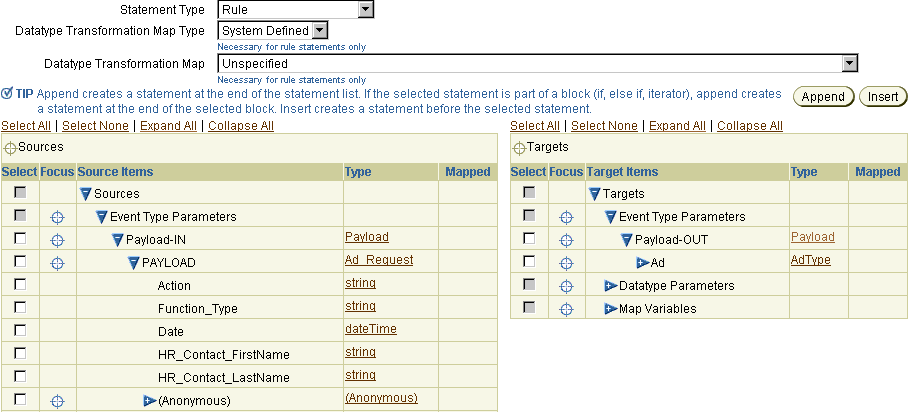
Task: Expand the Datatype Parameters node
Action: (x=611, y=286)
